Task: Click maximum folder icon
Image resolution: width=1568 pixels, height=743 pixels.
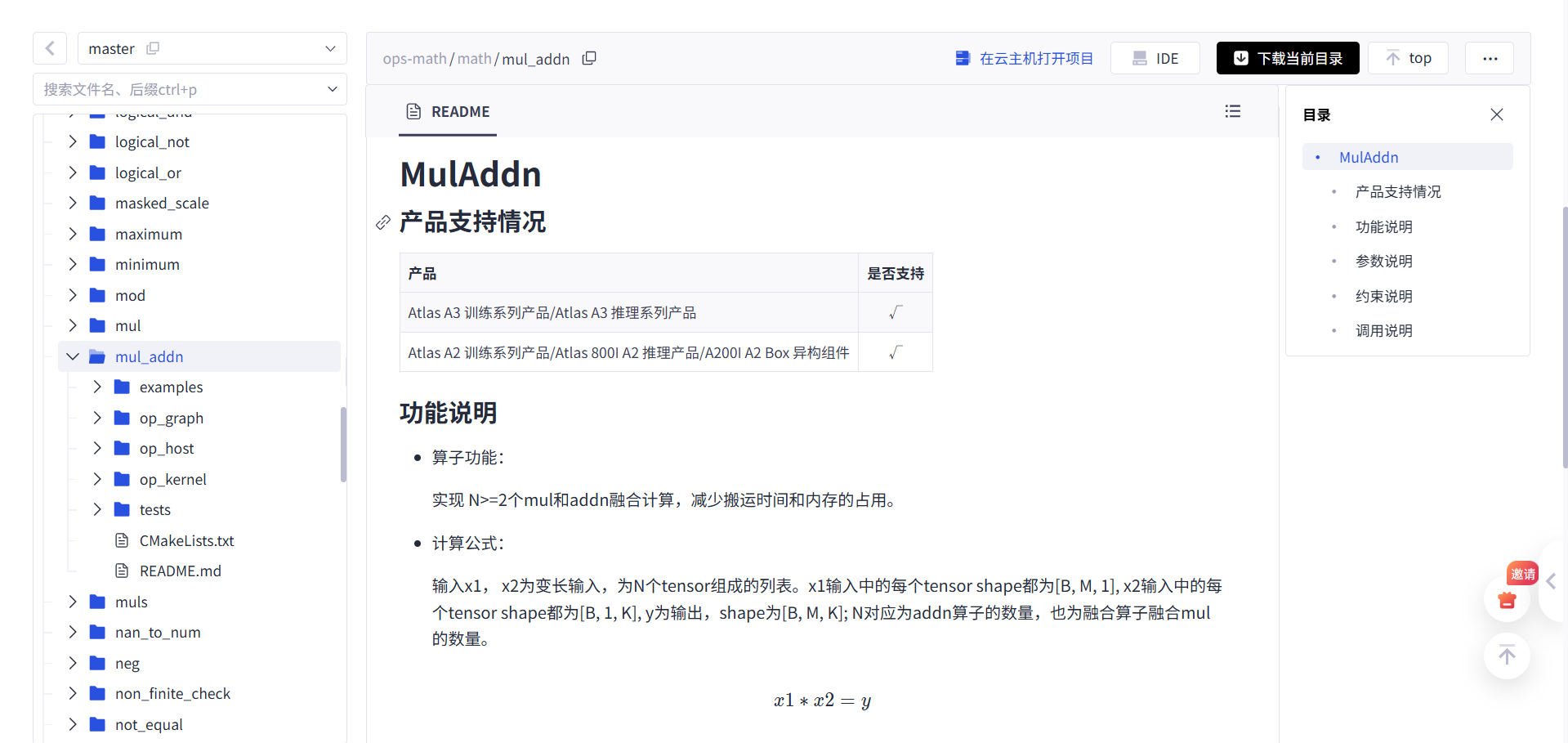Action: pyautogui.click(x=97, y=234)
